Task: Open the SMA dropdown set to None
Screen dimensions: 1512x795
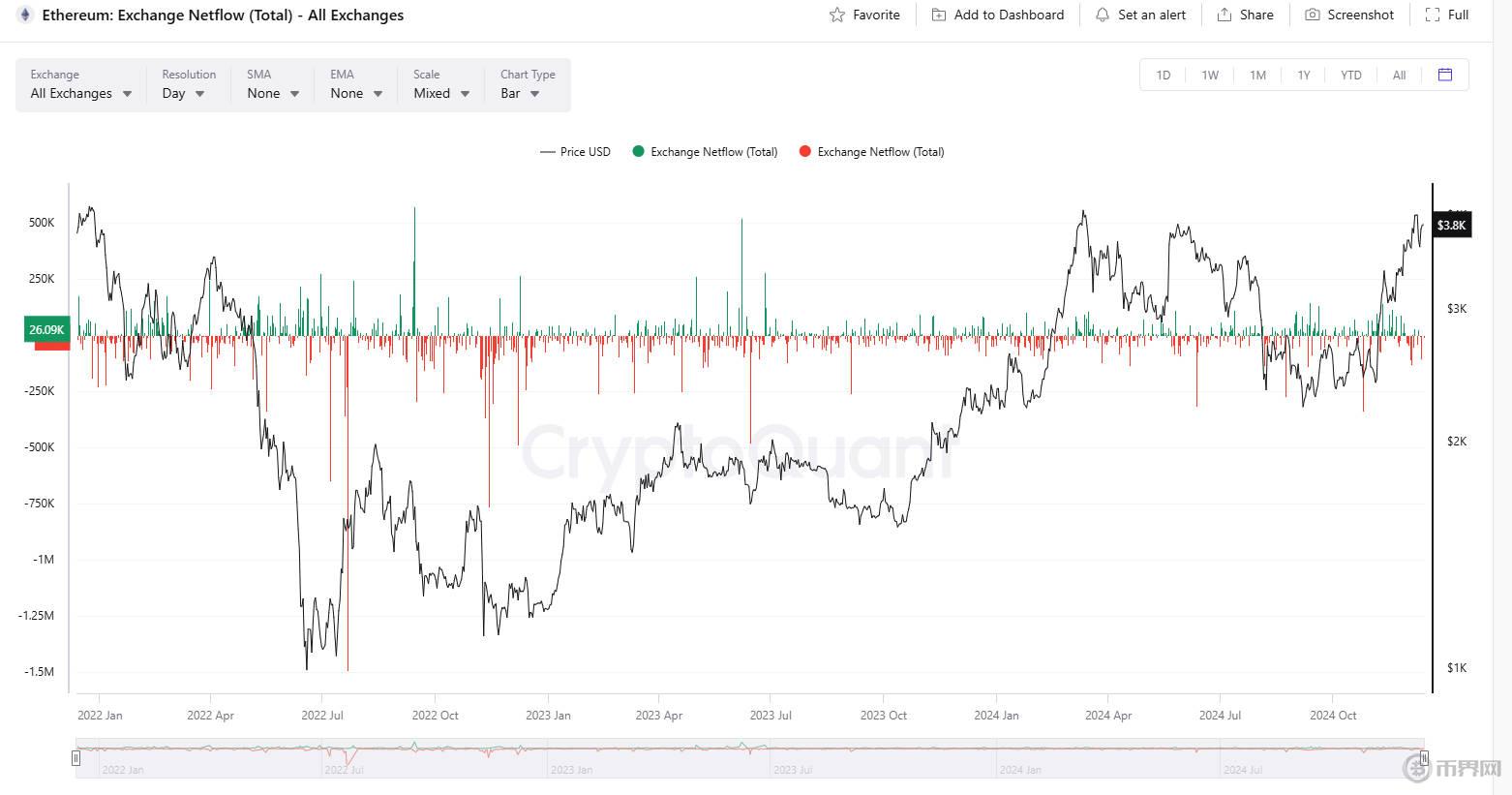Action: pos(270,93)
